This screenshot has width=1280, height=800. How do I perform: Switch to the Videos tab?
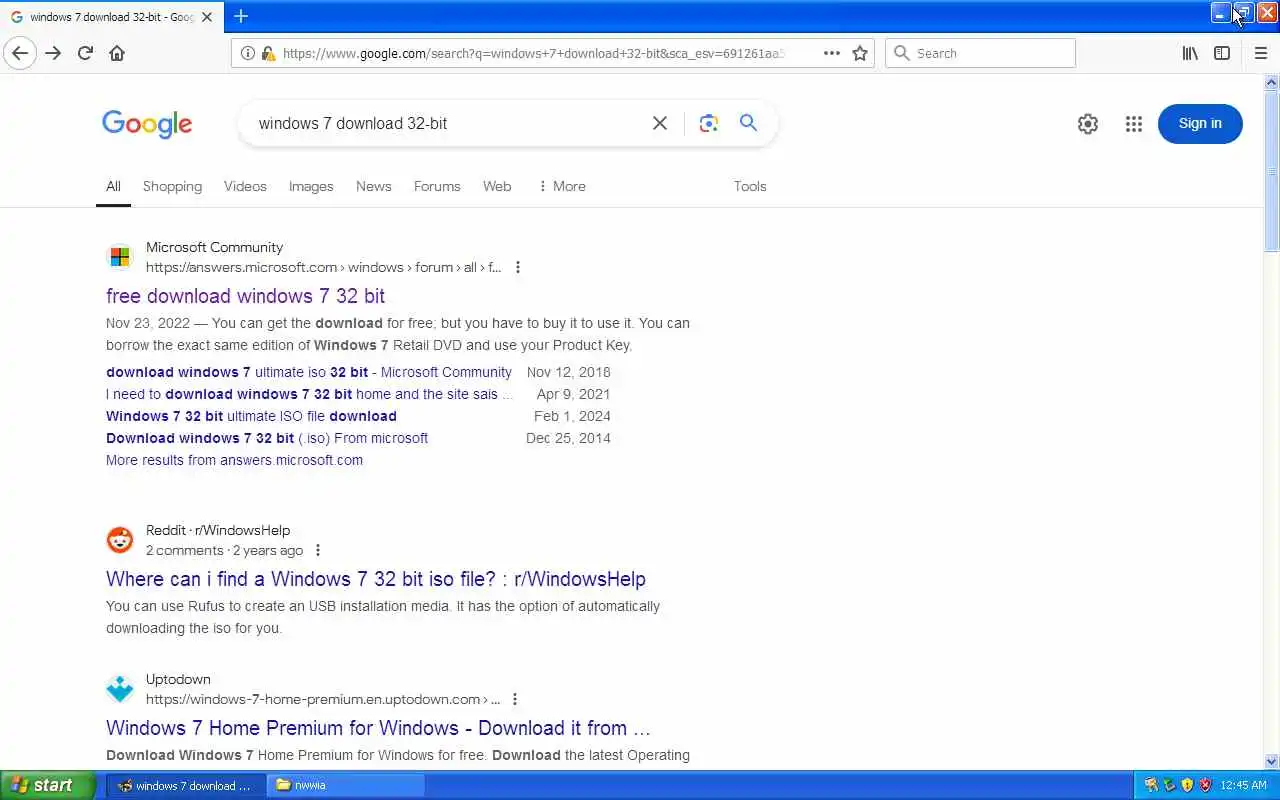click(245, 186)
